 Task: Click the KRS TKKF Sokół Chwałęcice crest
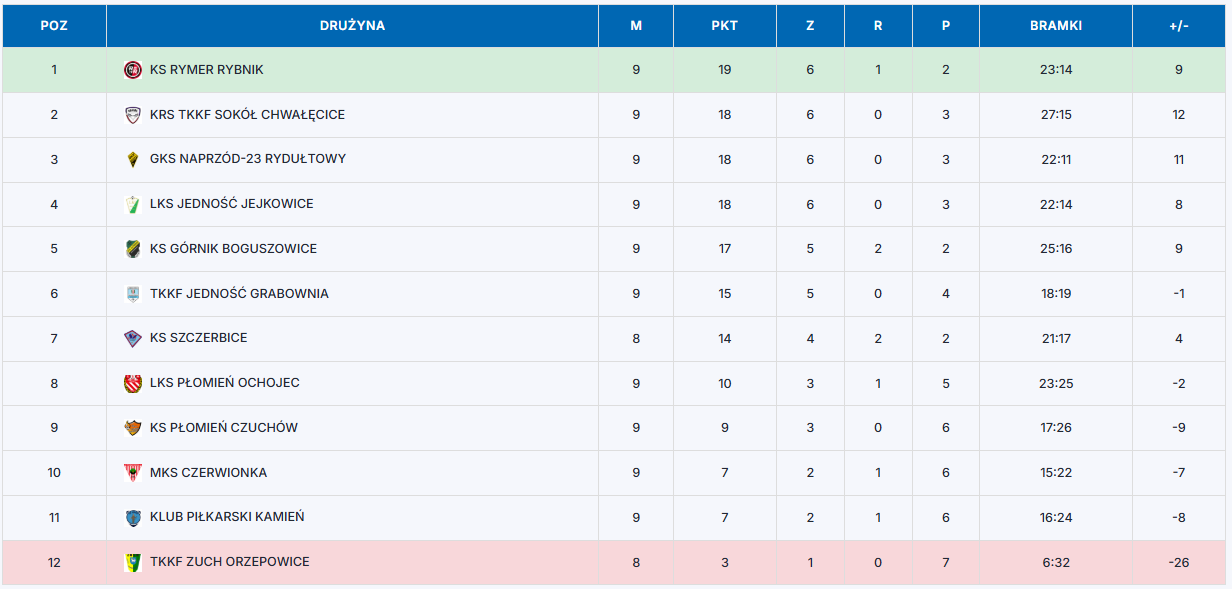coord(133,115)
